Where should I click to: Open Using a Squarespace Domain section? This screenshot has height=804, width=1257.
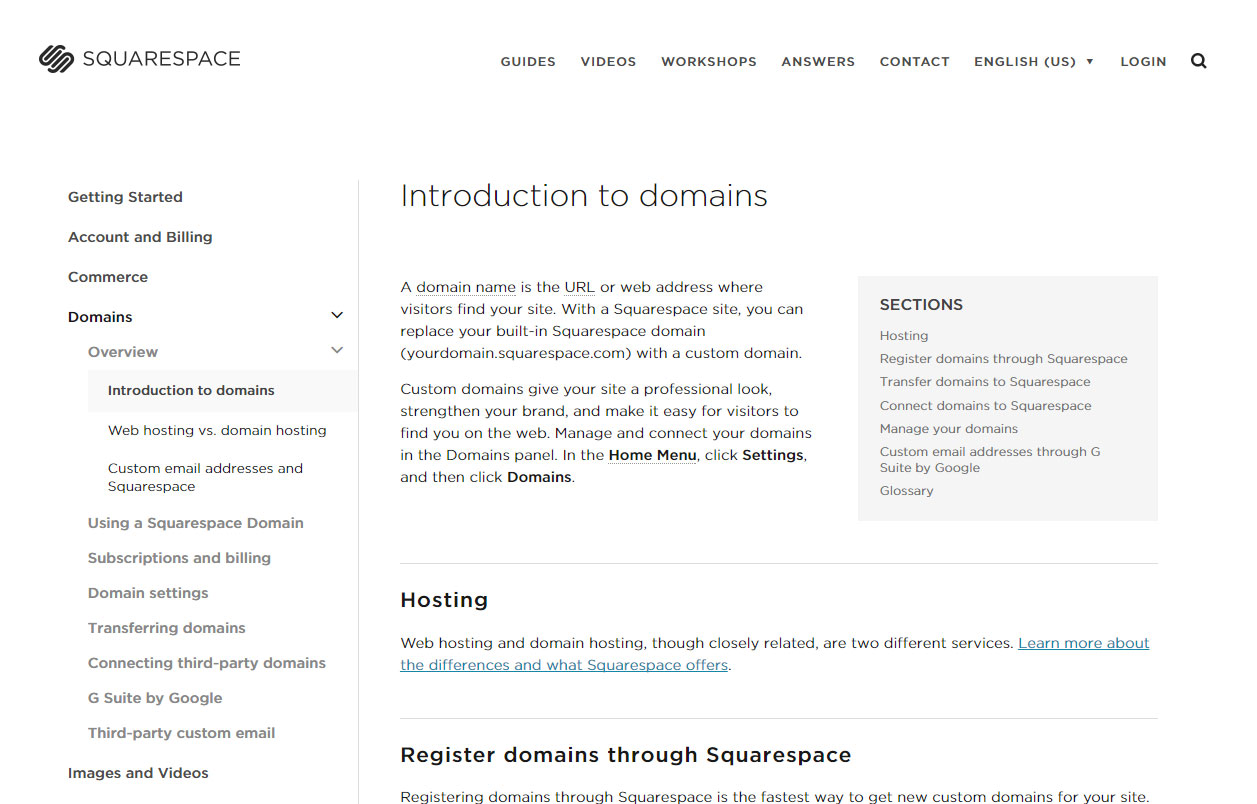[195, 523]
